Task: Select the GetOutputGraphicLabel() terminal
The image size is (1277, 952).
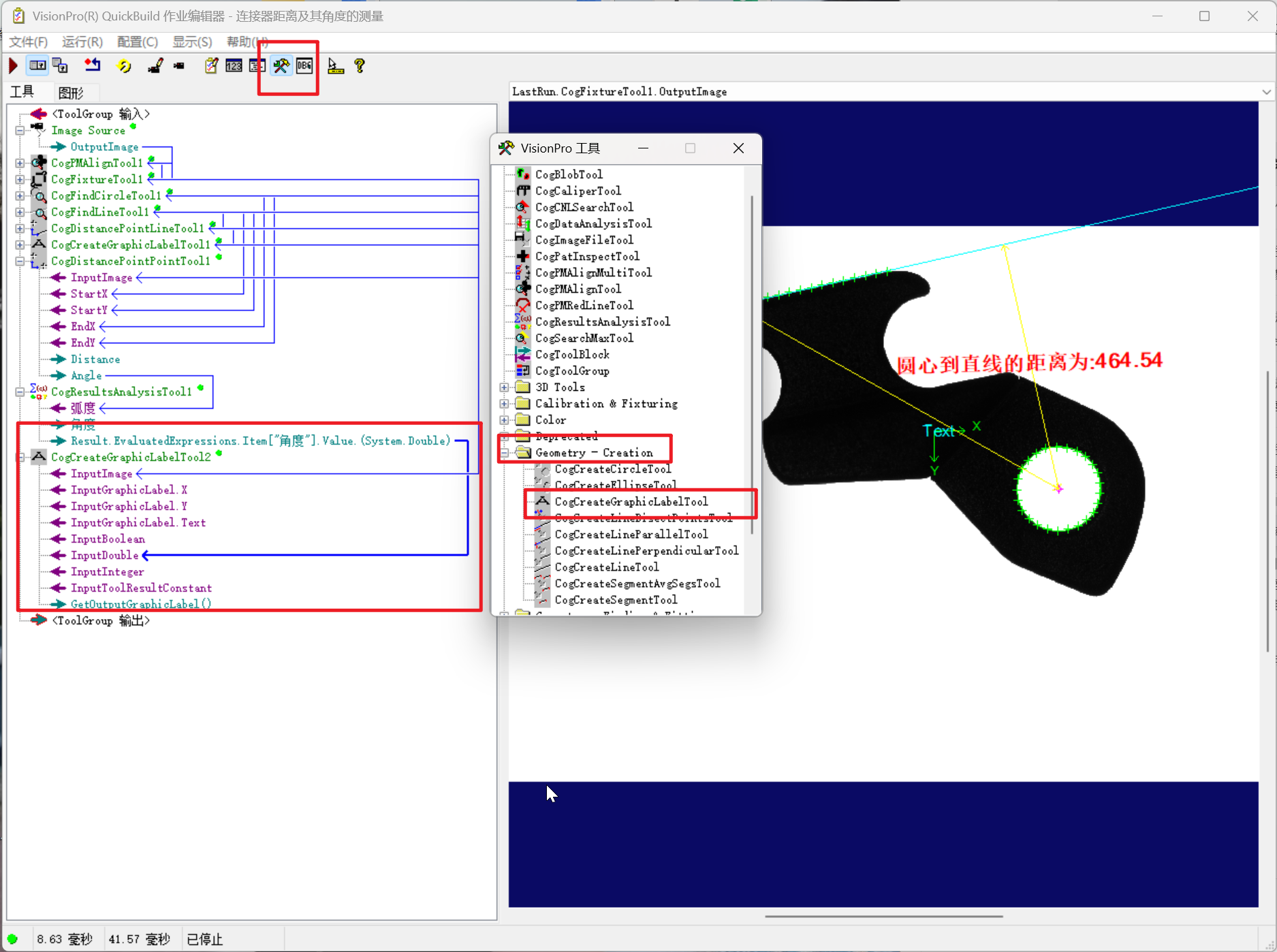Action: (x=141, y=605)
